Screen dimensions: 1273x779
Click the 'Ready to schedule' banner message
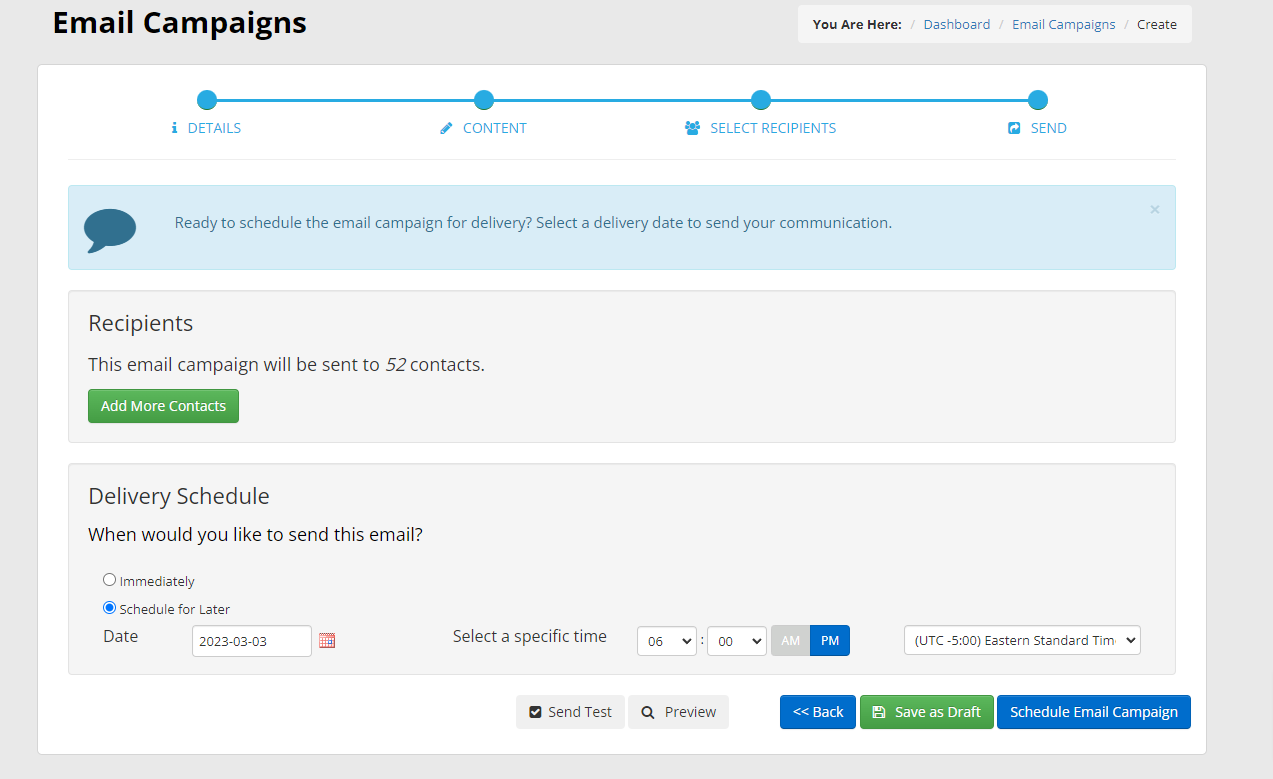click(x=533, y=223)
